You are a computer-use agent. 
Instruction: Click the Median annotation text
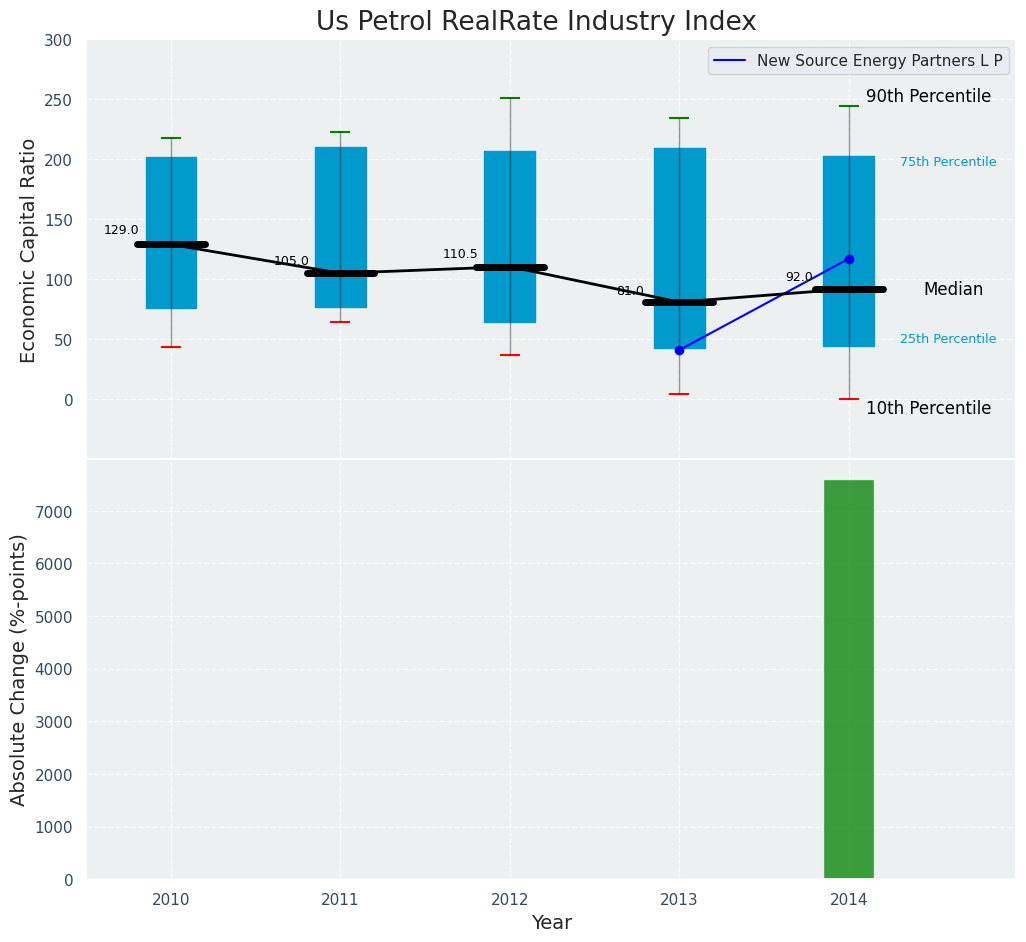[x=952, y=289]
